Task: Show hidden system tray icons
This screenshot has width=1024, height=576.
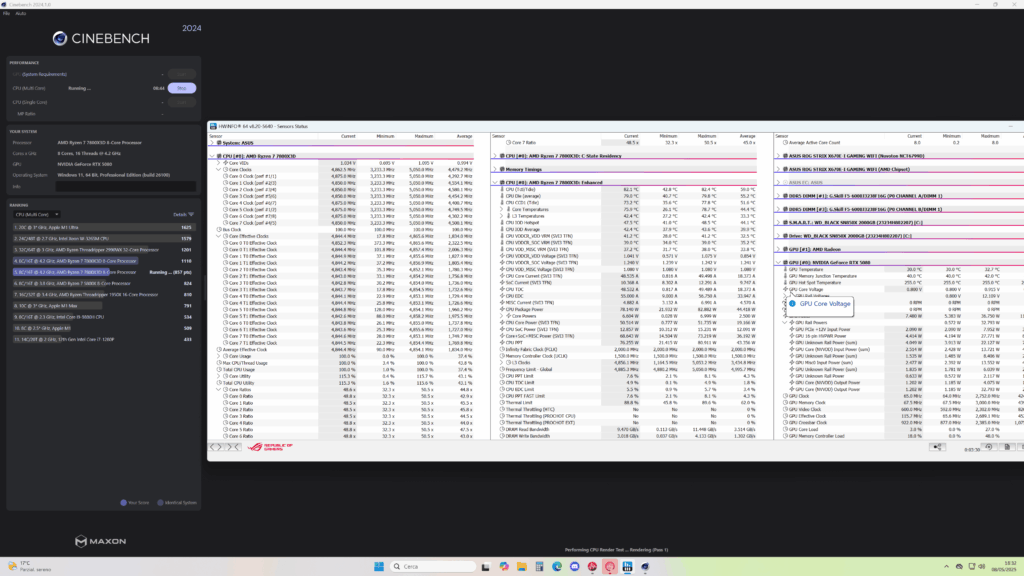Action: (x=946, y=566)
